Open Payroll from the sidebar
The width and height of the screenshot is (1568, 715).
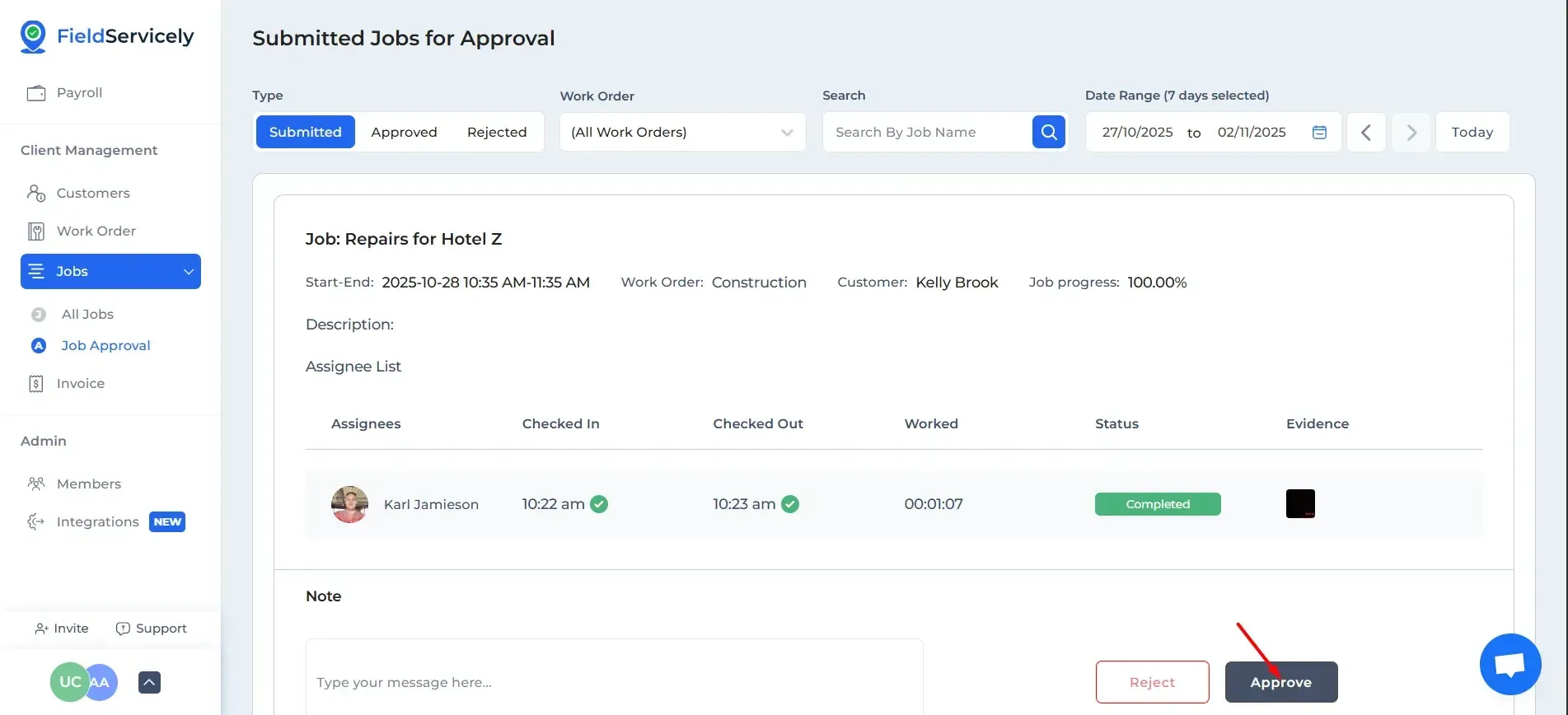pyautogui.click(x=79, y=93)
